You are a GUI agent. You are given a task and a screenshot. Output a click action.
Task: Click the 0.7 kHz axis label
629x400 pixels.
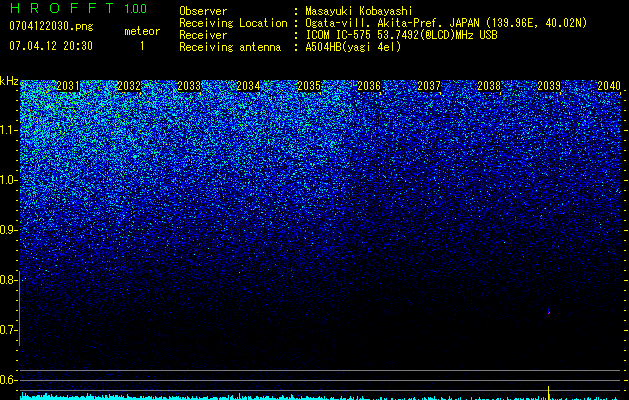(9, 330)
